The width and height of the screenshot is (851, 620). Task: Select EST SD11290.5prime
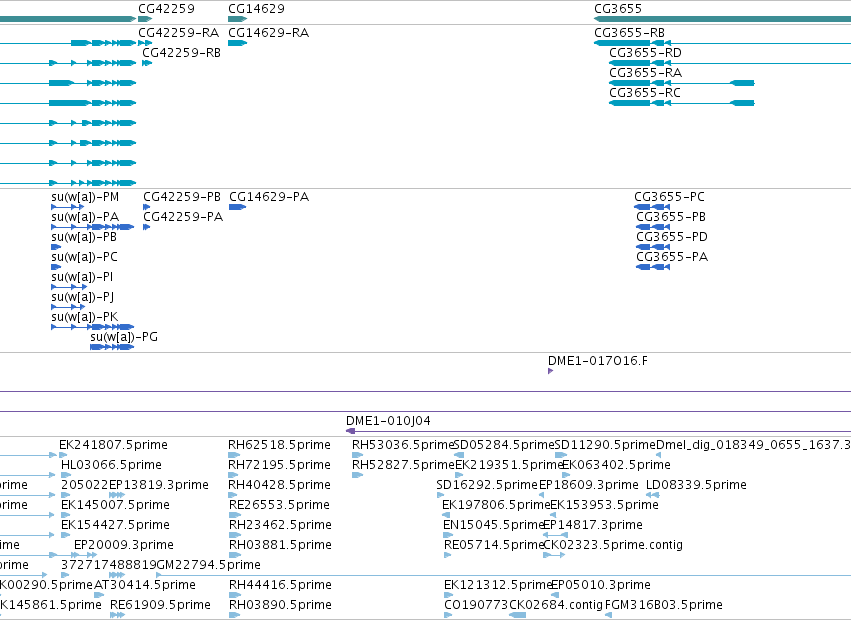[x=605, y=445]
